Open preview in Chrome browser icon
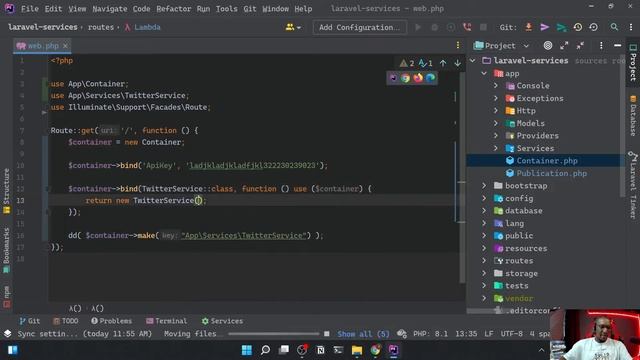 point(405,78)
